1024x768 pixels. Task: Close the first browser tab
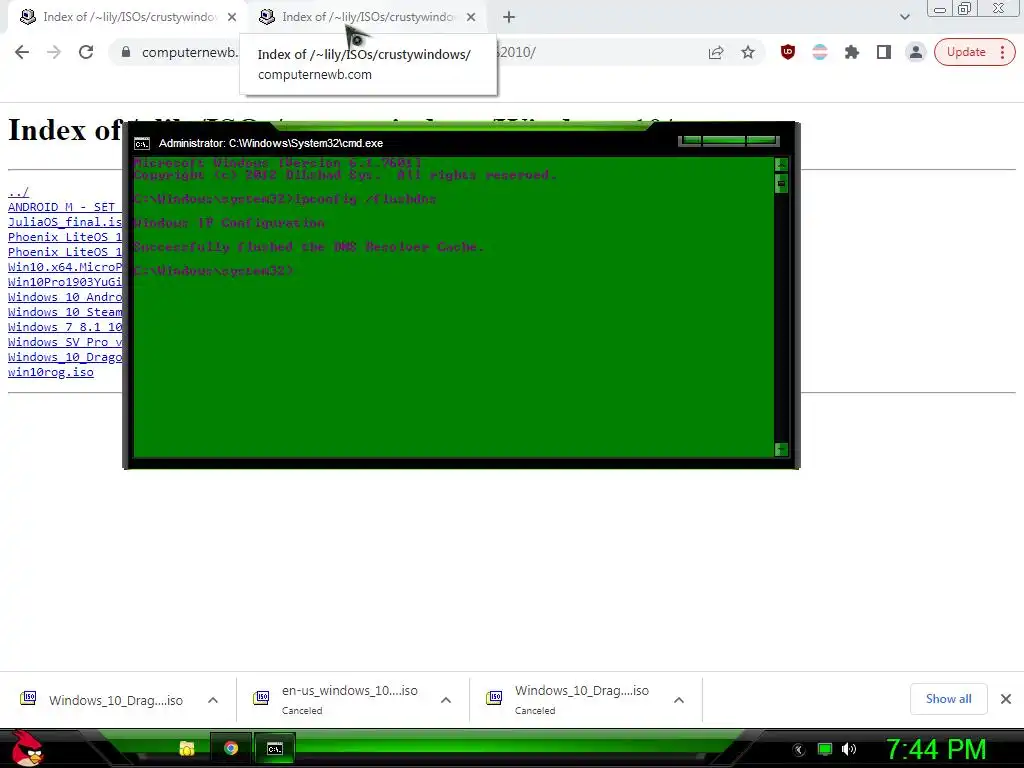click(232, 18)
